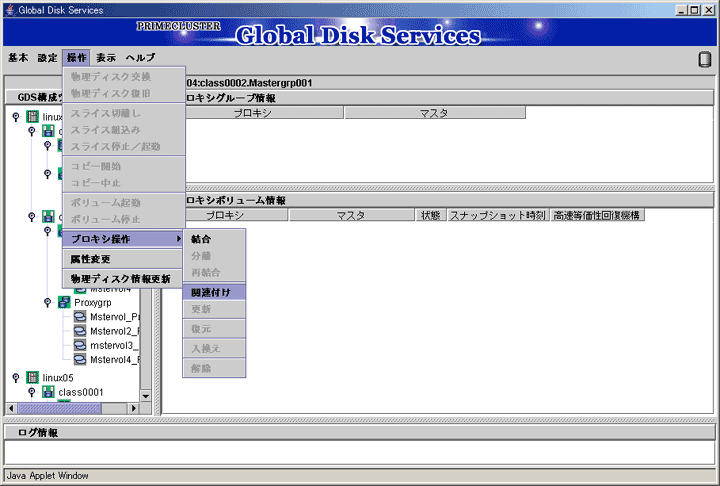Click the Mstervol_P volume icon
The width and height of the screenshot is (720, 486).
(x=80, y=316)
